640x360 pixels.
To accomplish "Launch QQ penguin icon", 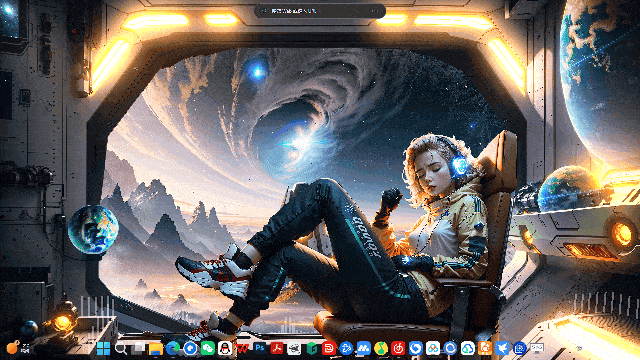I will coord(225,348).
